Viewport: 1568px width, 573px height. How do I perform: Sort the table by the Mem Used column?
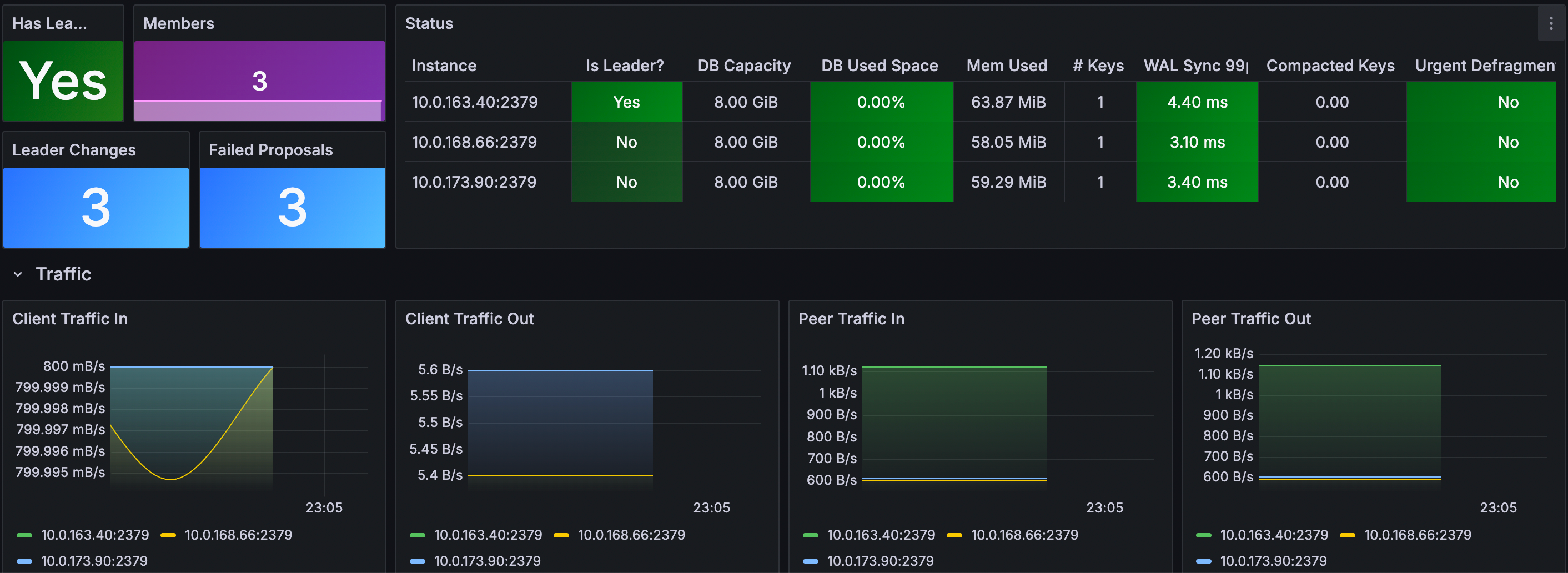(x=1007, y=65)
